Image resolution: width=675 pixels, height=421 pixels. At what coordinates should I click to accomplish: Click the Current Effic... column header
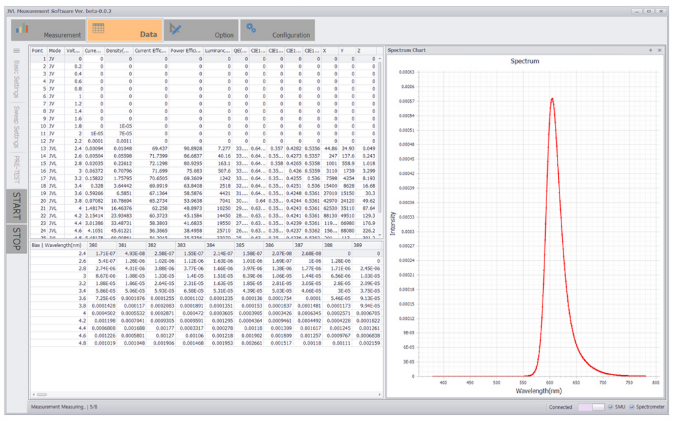coord(151,51)
